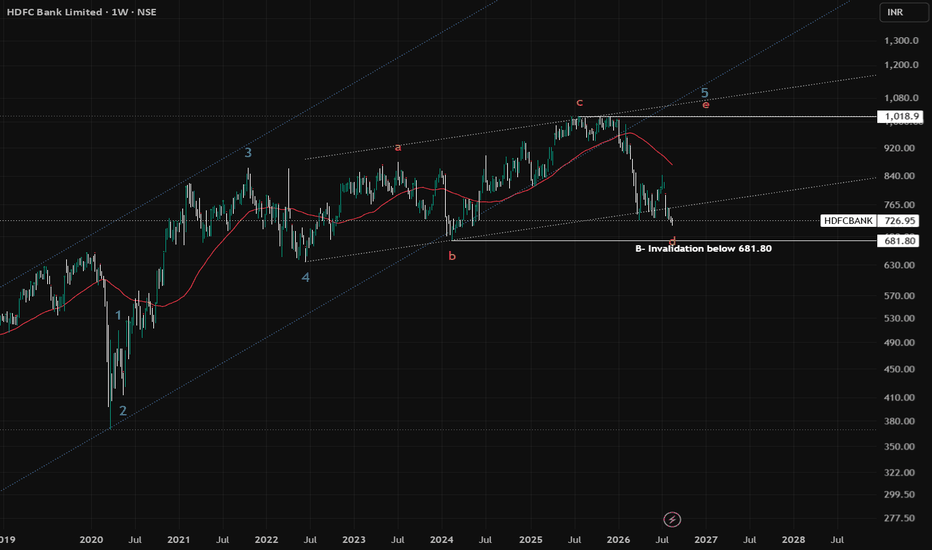
Task: Click 299.50 on the price axis
Action: coord(899,495)
